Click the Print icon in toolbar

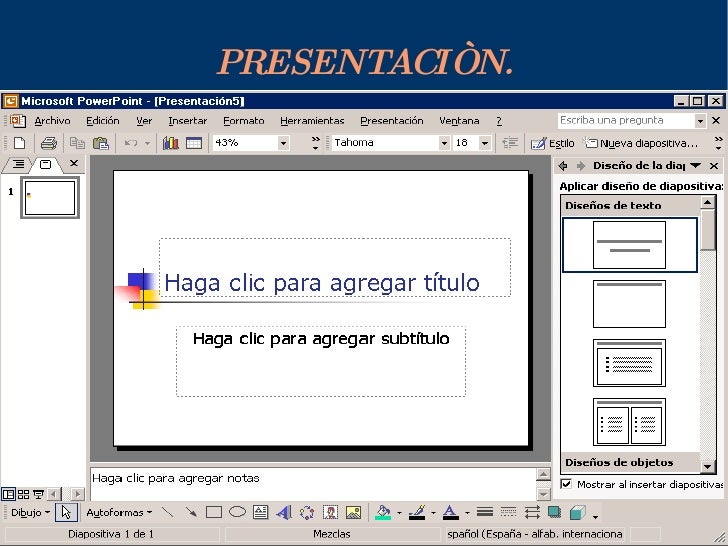[49, 143]
